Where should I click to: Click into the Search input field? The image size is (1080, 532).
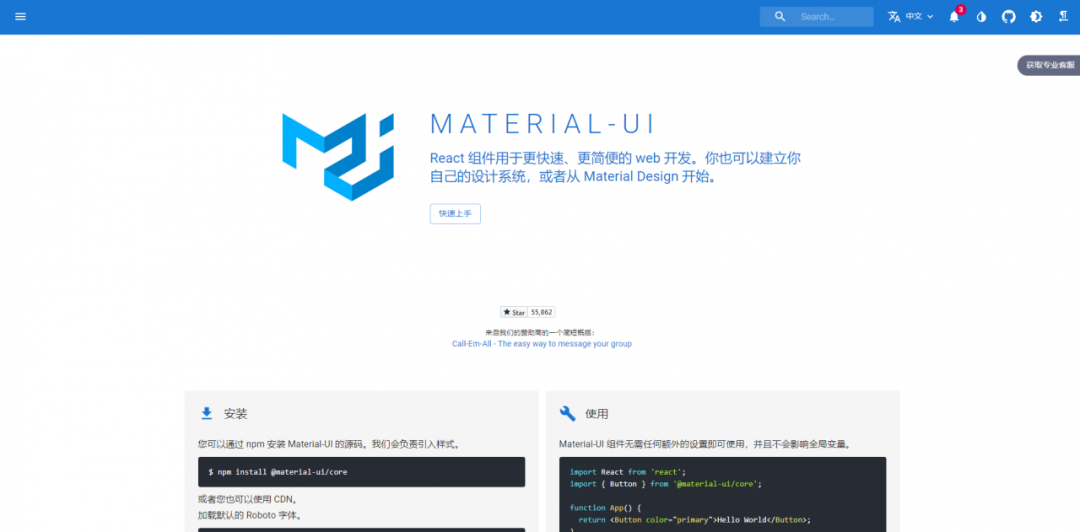coord(830,17)
